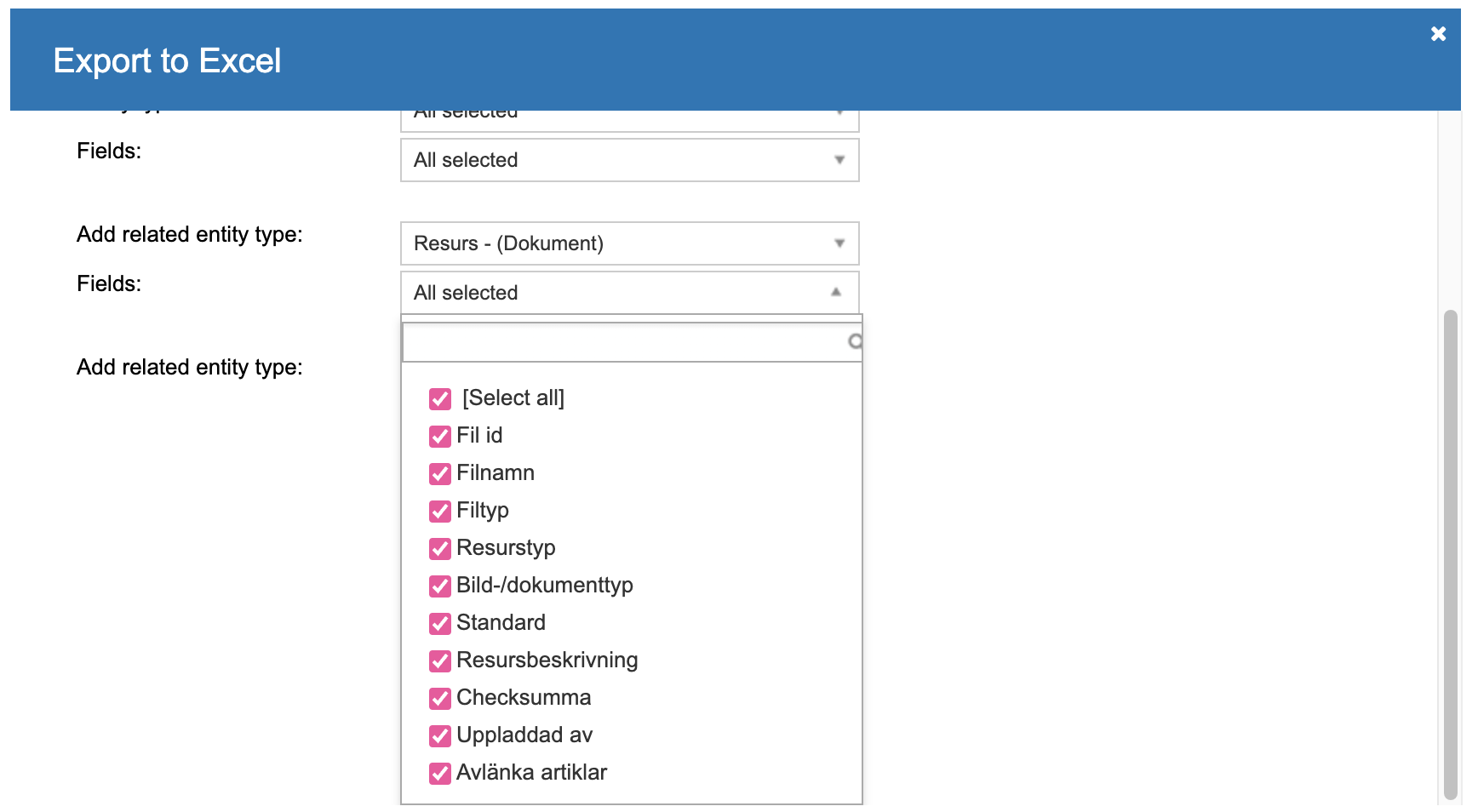Screen dimensions: 1478x812
Task: Toggle the Avlänka artiklar checkbox
Action: [440, 773]
